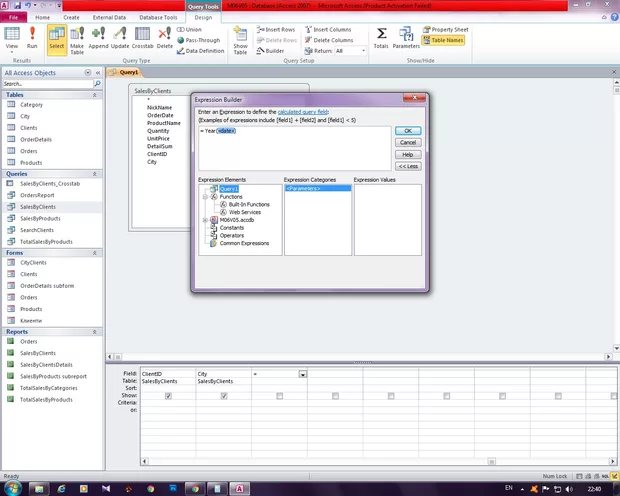This screenshot has height=496, width=620.
Task: Uncheck Show box for City column
Action: click(224, 396)
